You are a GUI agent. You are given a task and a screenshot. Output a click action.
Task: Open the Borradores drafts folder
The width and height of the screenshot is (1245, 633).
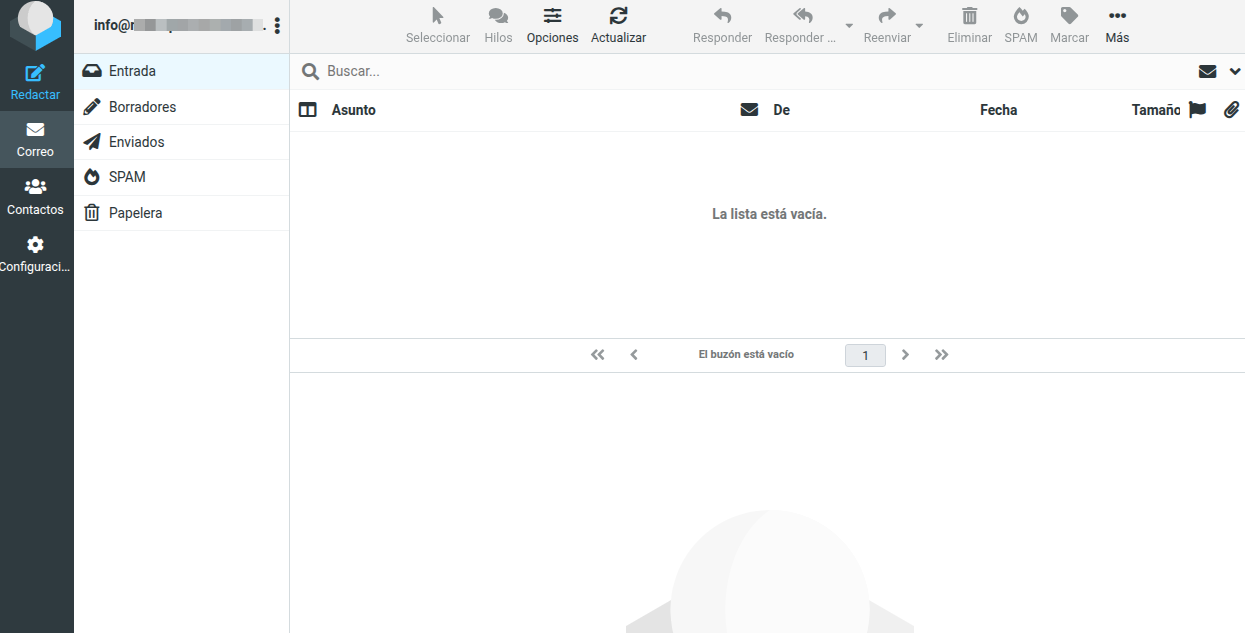tap(182, 107)
